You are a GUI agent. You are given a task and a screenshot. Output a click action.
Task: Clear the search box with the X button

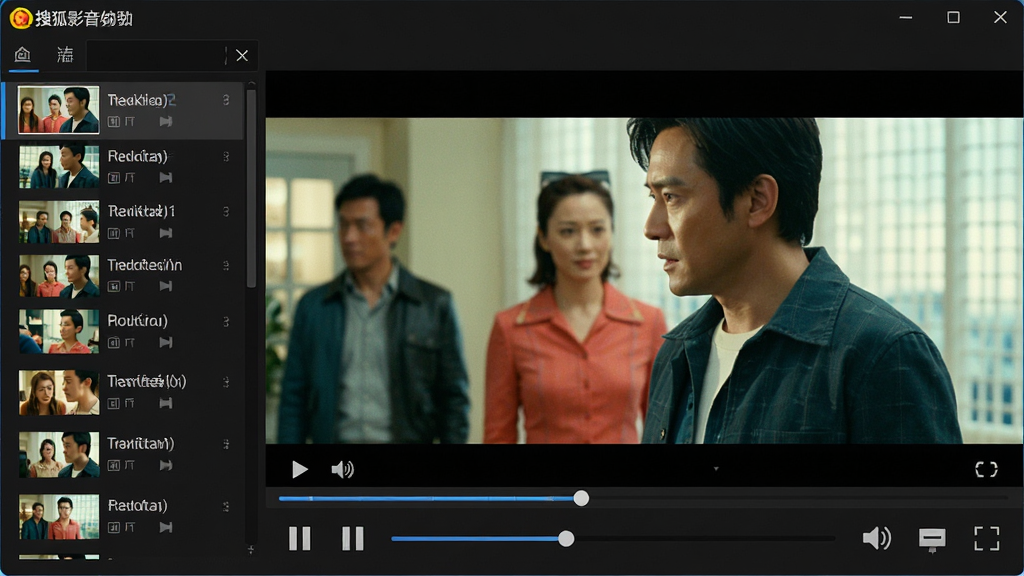point(242,56)
